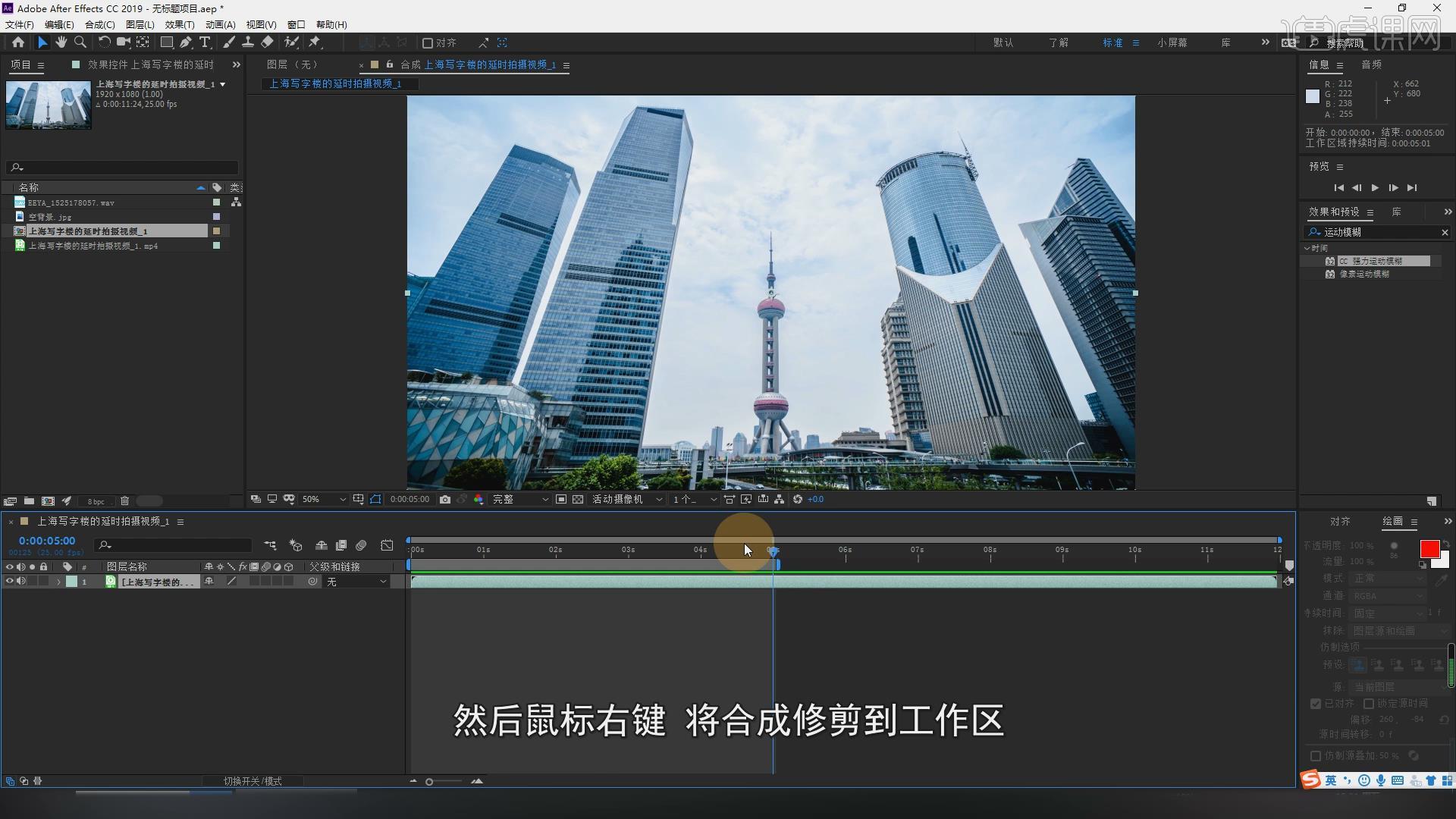The width and height of the screenshot is (1456, 819).
Task: Open the 效果(T) menu
Action: (180, 25)
